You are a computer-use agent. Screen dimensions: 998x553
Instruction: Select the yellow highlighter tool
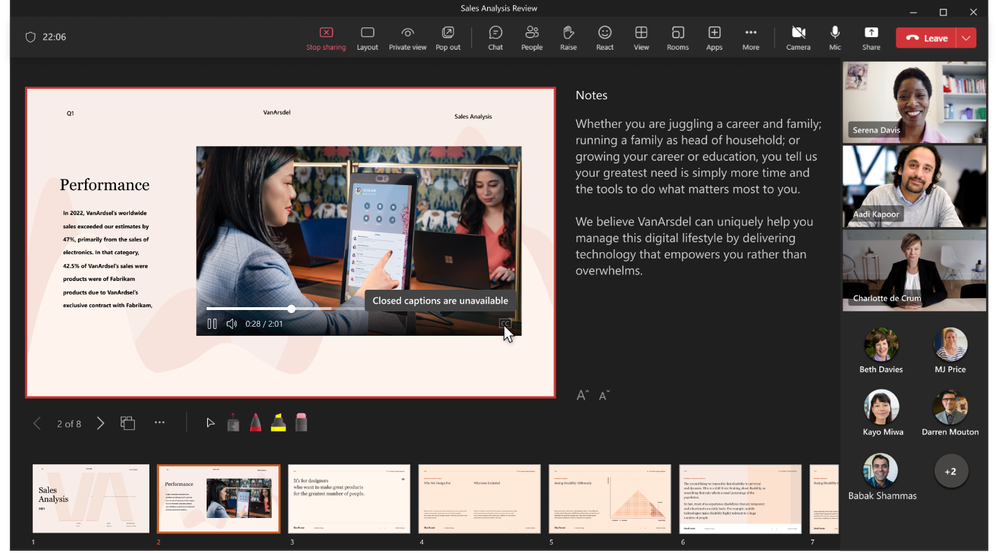pos(278,423)
